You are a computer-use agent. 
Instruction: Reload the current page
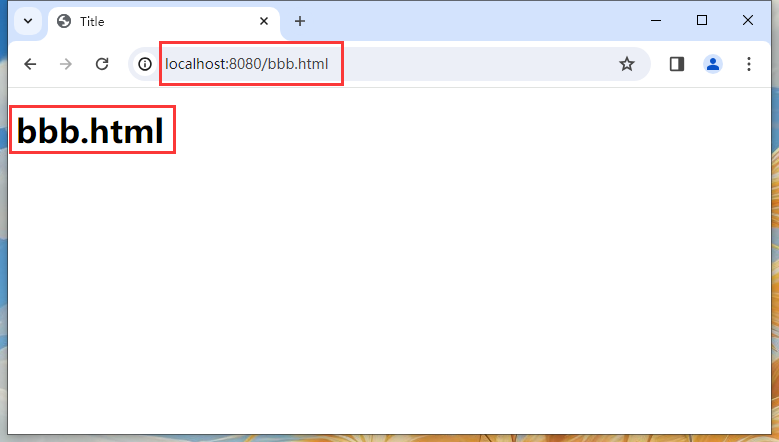coord(102,64)
